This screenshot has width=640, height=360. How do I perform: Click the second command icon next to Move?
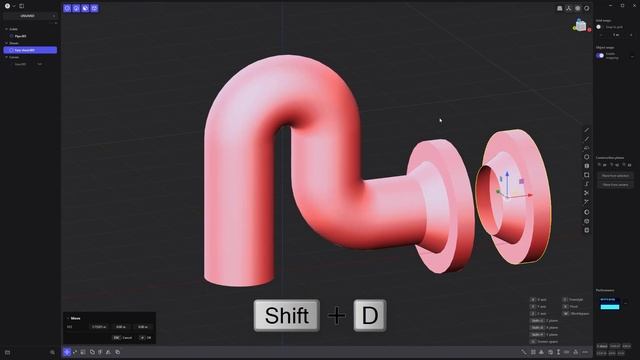75,352
